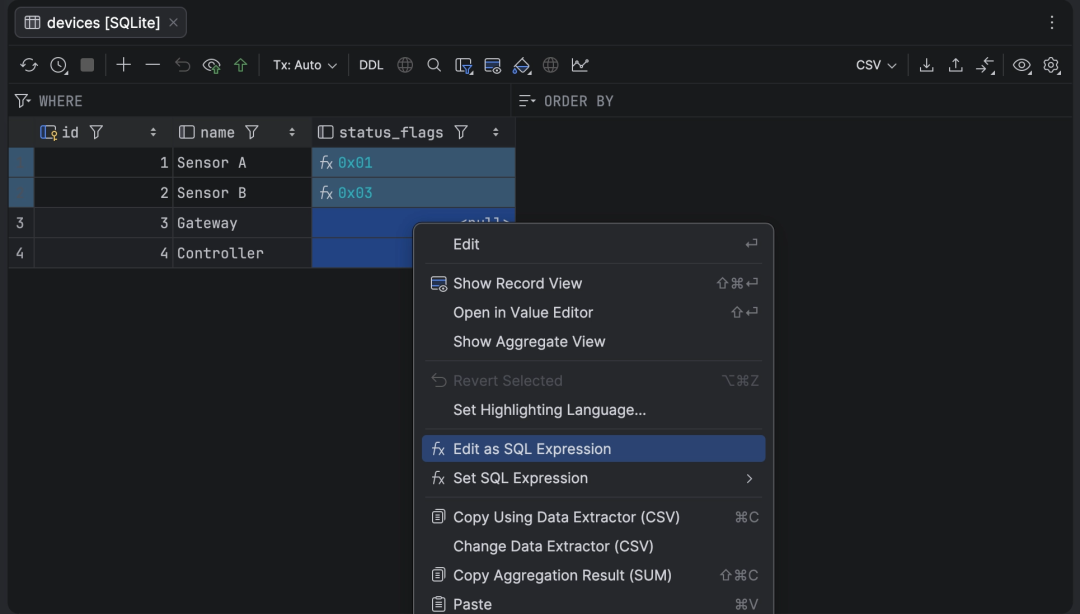The width and height of the screenshot is (1080, 614).
Task: Choose Edit as SQL Expression menu item
Action: tap(593, 449)
